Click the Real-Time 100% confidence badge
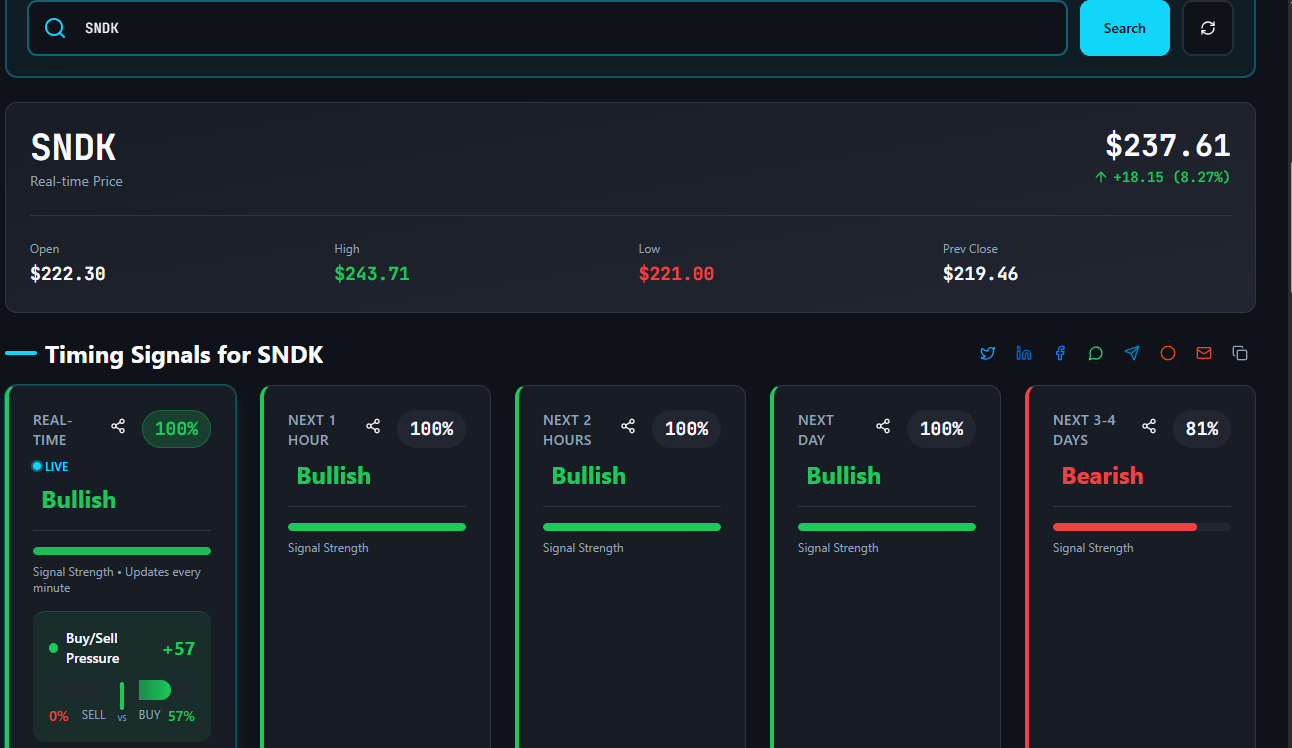 (x=177, y=429)
